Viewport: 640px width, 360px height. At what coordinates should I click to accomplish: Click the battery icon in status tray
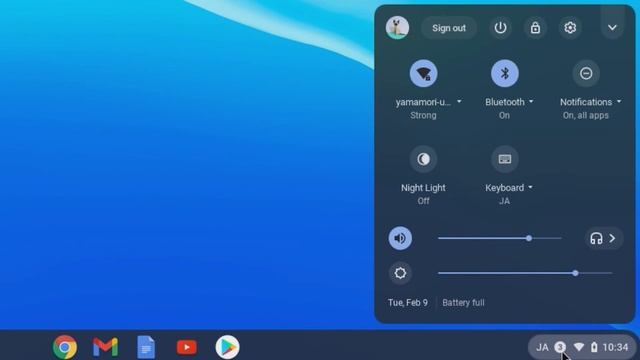click(594, 347)
